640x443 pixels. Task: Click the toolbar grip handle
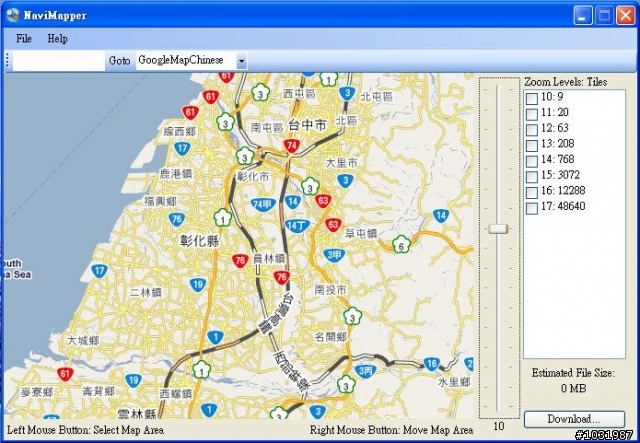tap(7, 61)
